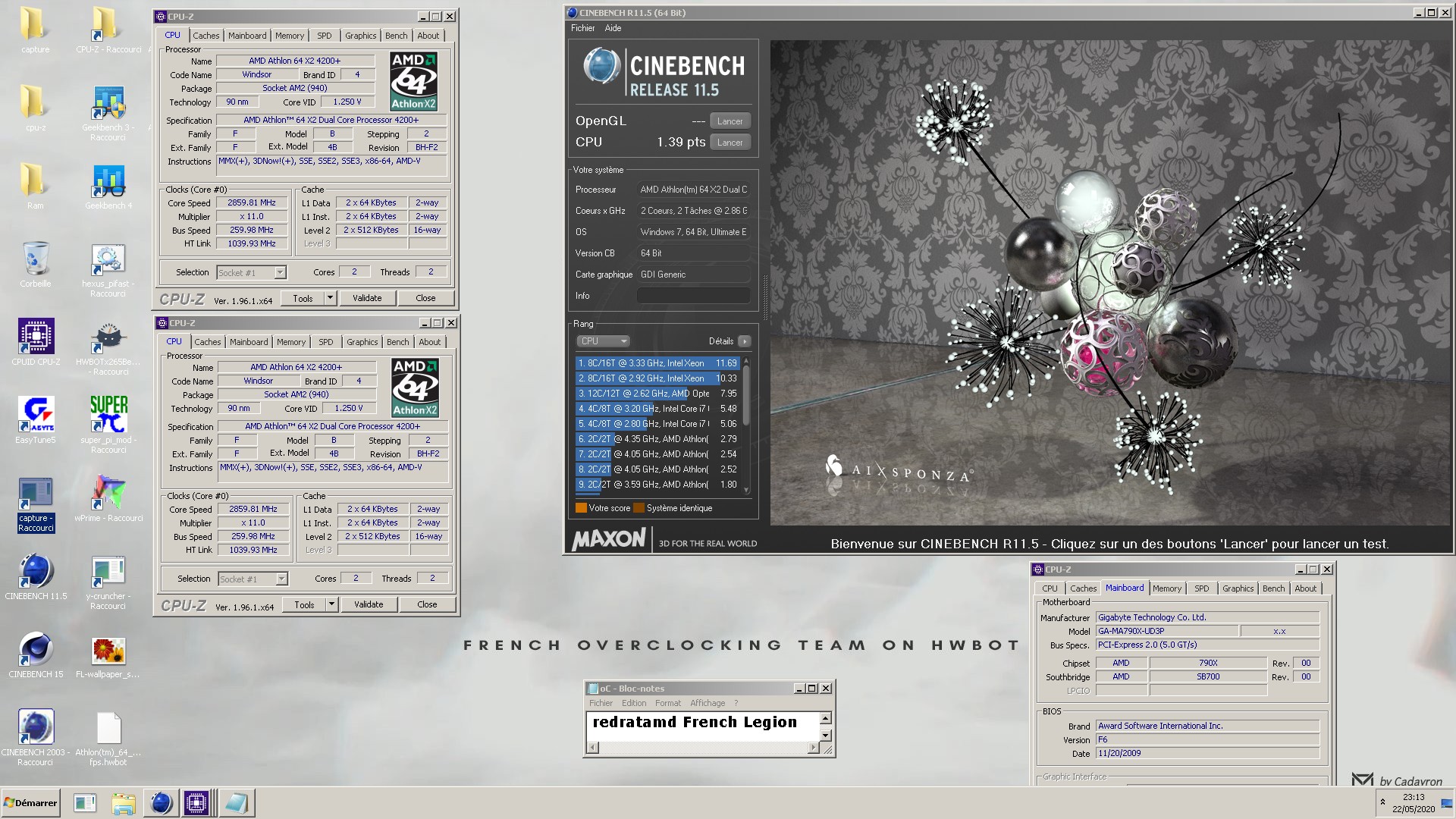Run the CPU test with Lancer
The image size is (1456, 819).
(730, 143)
